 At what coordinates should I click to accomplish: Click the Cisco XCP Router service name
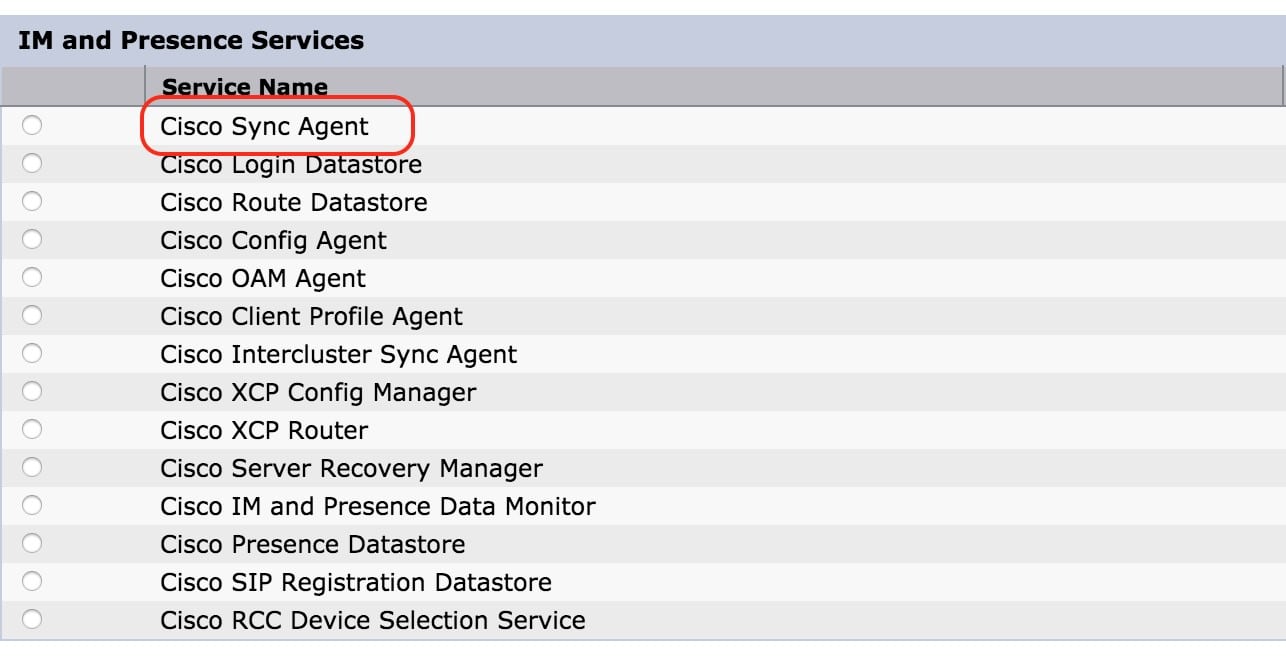(x=264, y=430)
